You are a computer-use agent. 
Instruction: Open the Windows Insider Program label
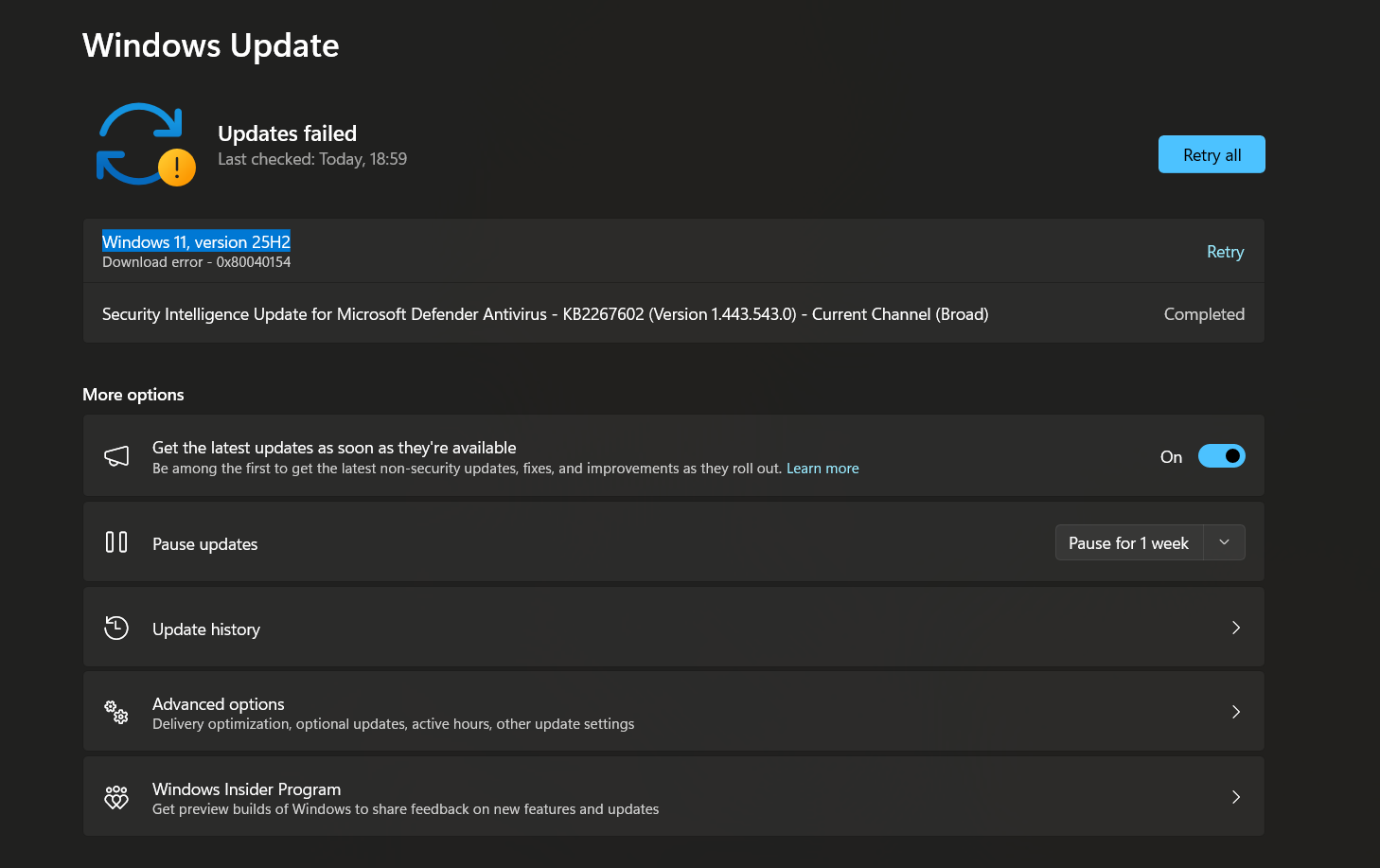[246, 789]
